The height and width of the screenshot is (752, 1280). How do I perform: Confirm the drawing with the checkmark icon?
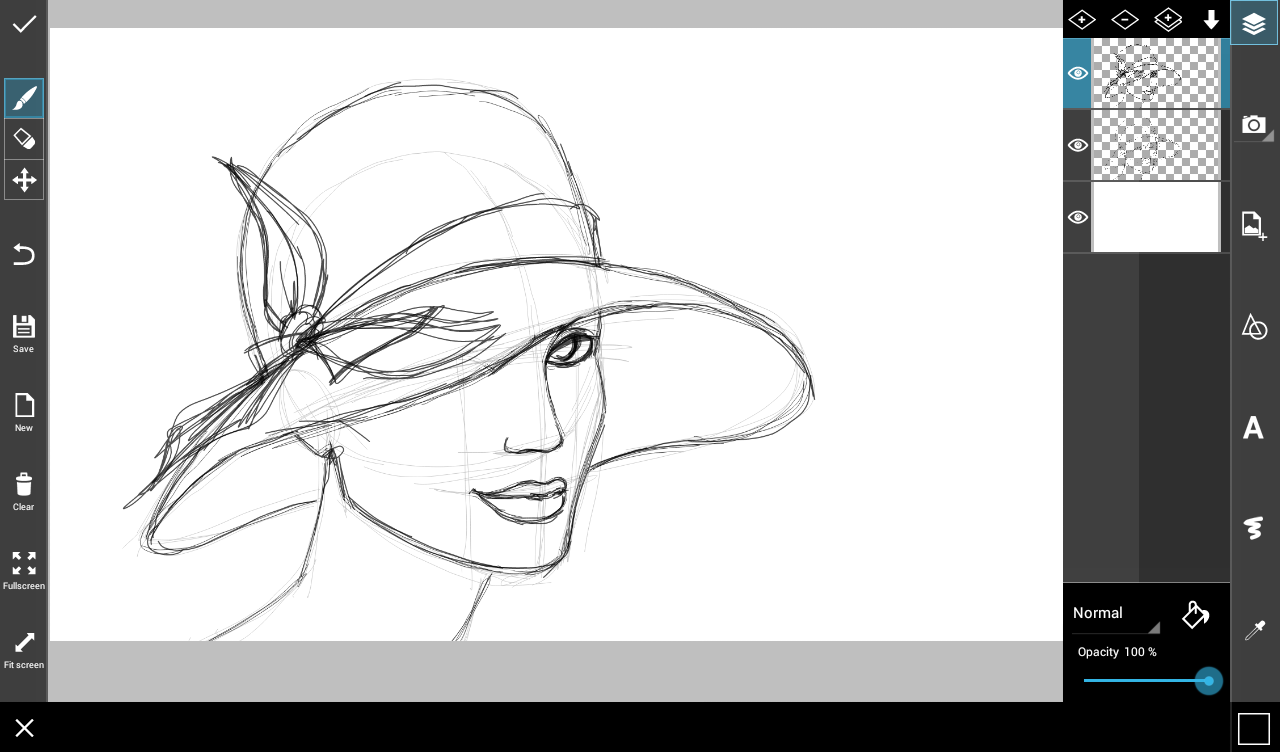coord(24,24)
